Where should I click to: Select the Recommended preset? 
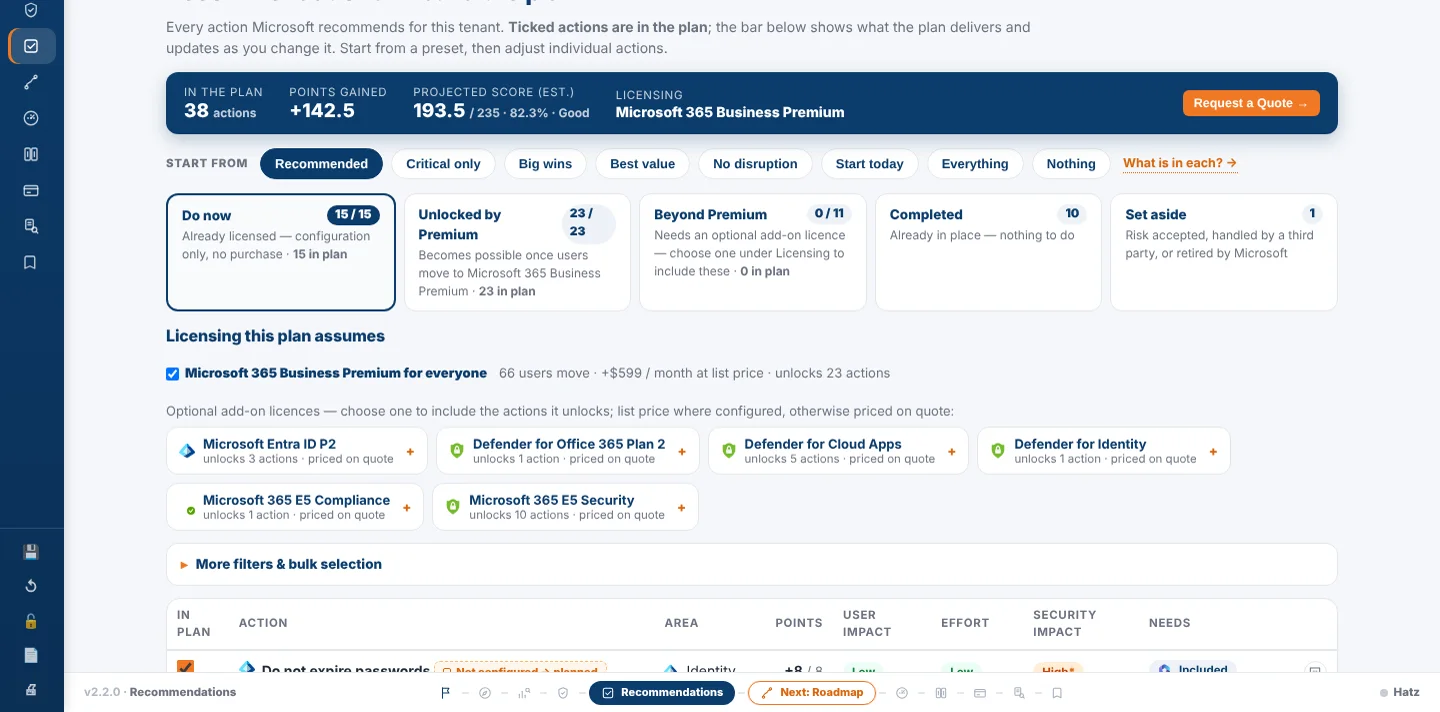tap(321, 164)
